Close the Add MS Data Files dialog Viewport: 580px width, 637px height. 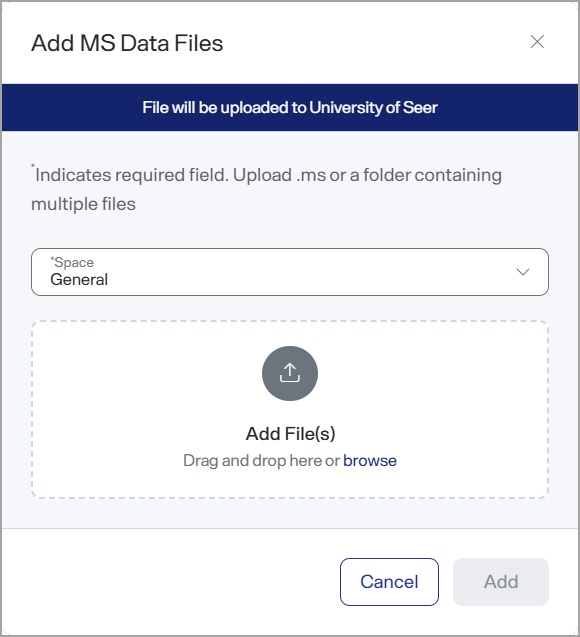537,41
